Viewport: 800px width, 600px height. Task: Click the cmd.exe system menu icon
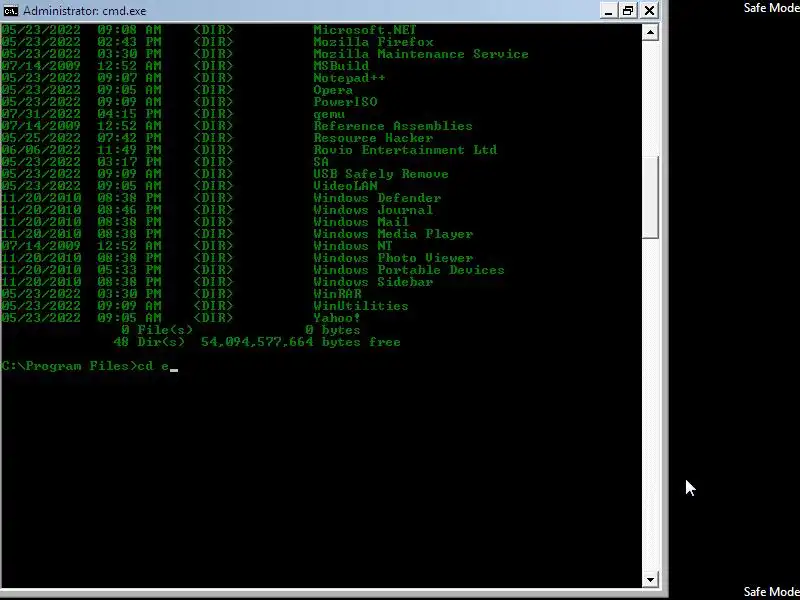click(10, 10)
